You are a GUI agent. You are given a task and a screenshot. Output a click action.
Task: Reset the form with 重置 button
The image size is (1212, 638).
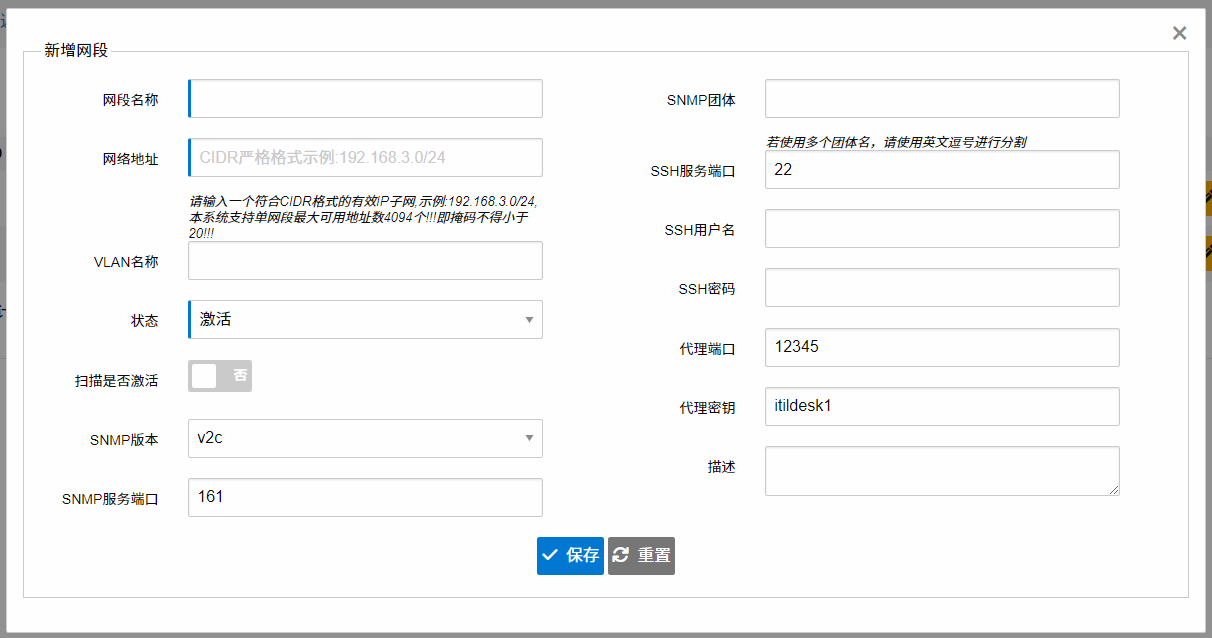(x=641, y=555)
